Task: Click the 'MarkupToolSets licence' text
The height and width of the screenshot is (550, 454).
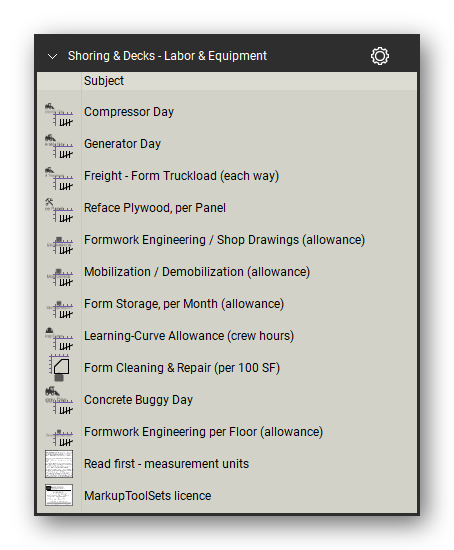Action: (147, 496)
